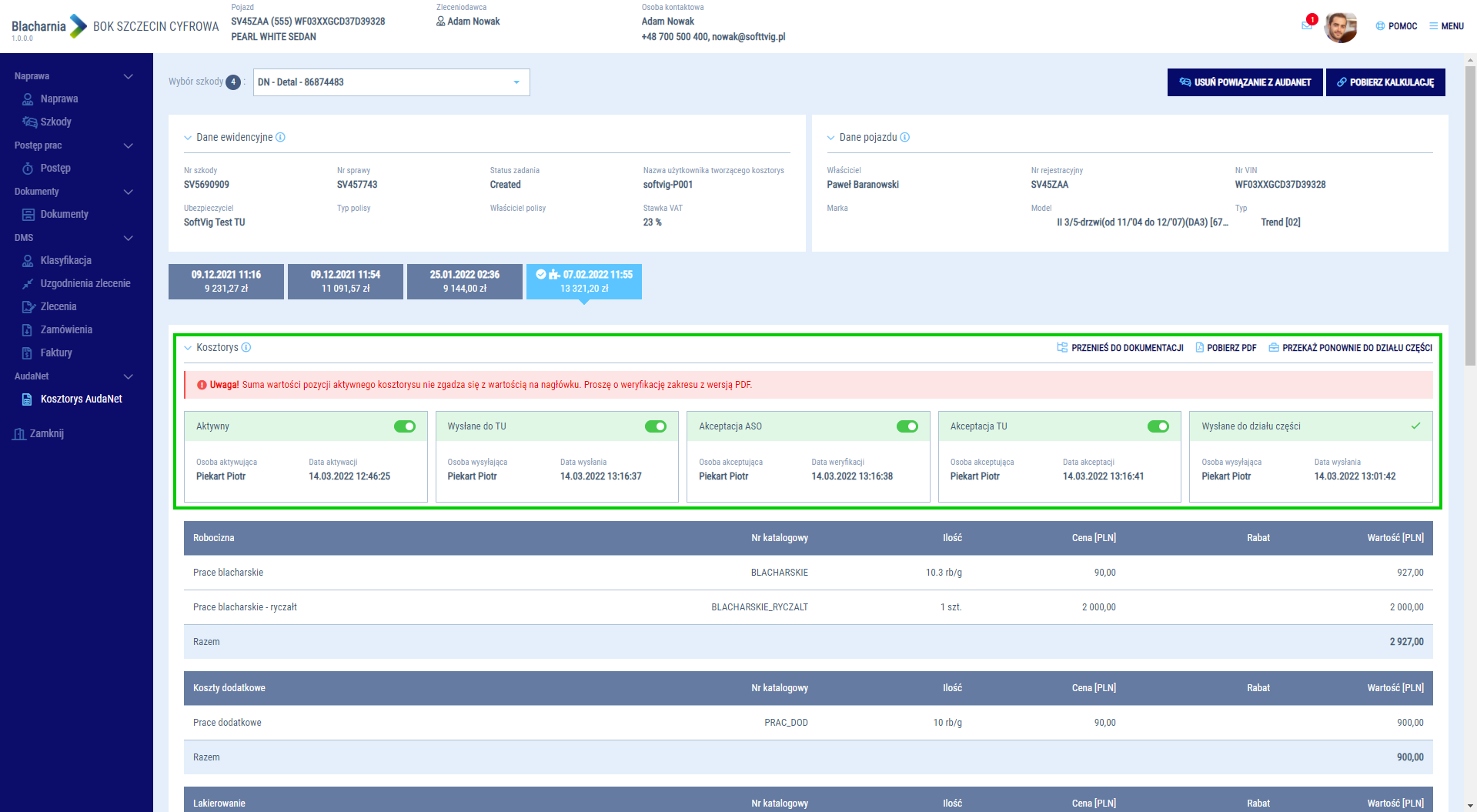This screenshot has width=1477, height=812.
Task: Select the 25.01.2022 02:36 estimate tab
Action: click(x=464, y=282)
